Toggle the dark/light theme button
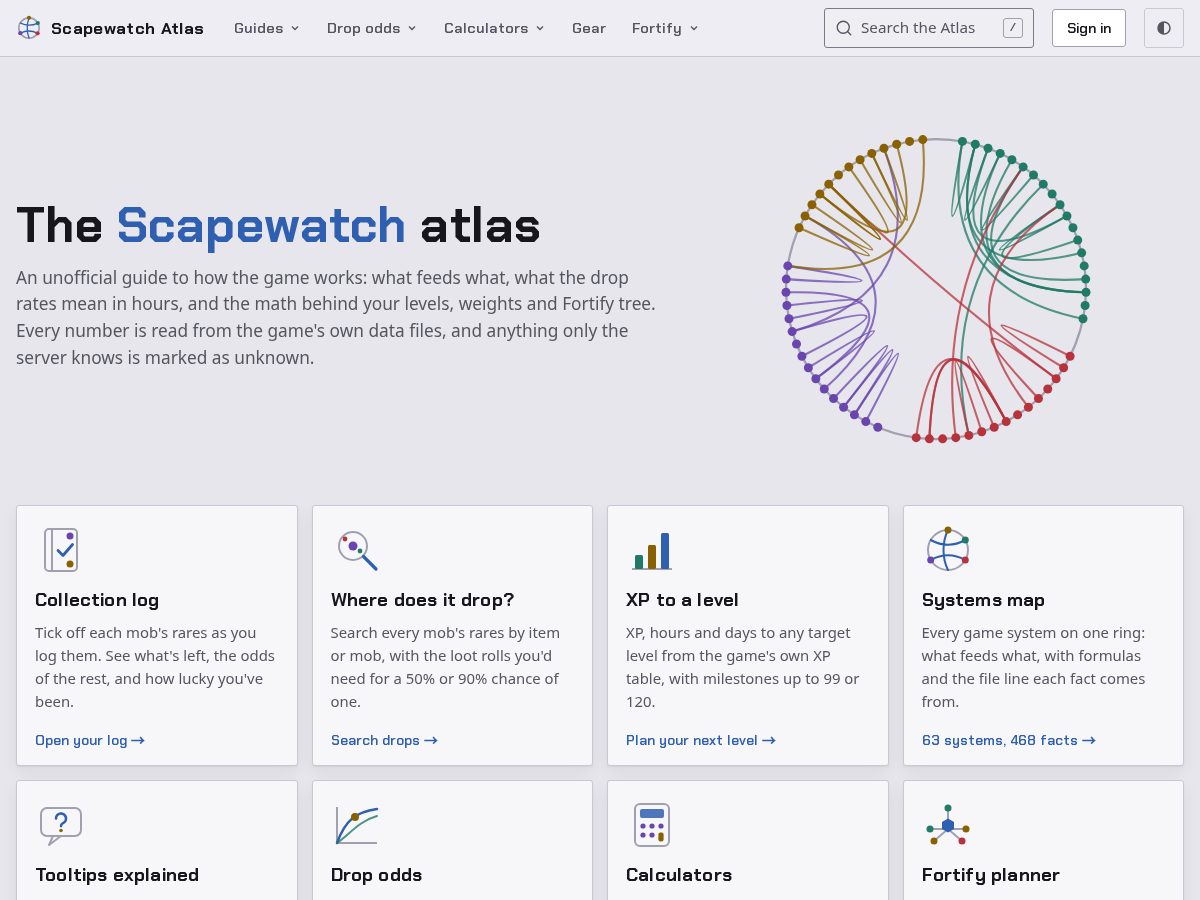 (x=1164, y=28)
